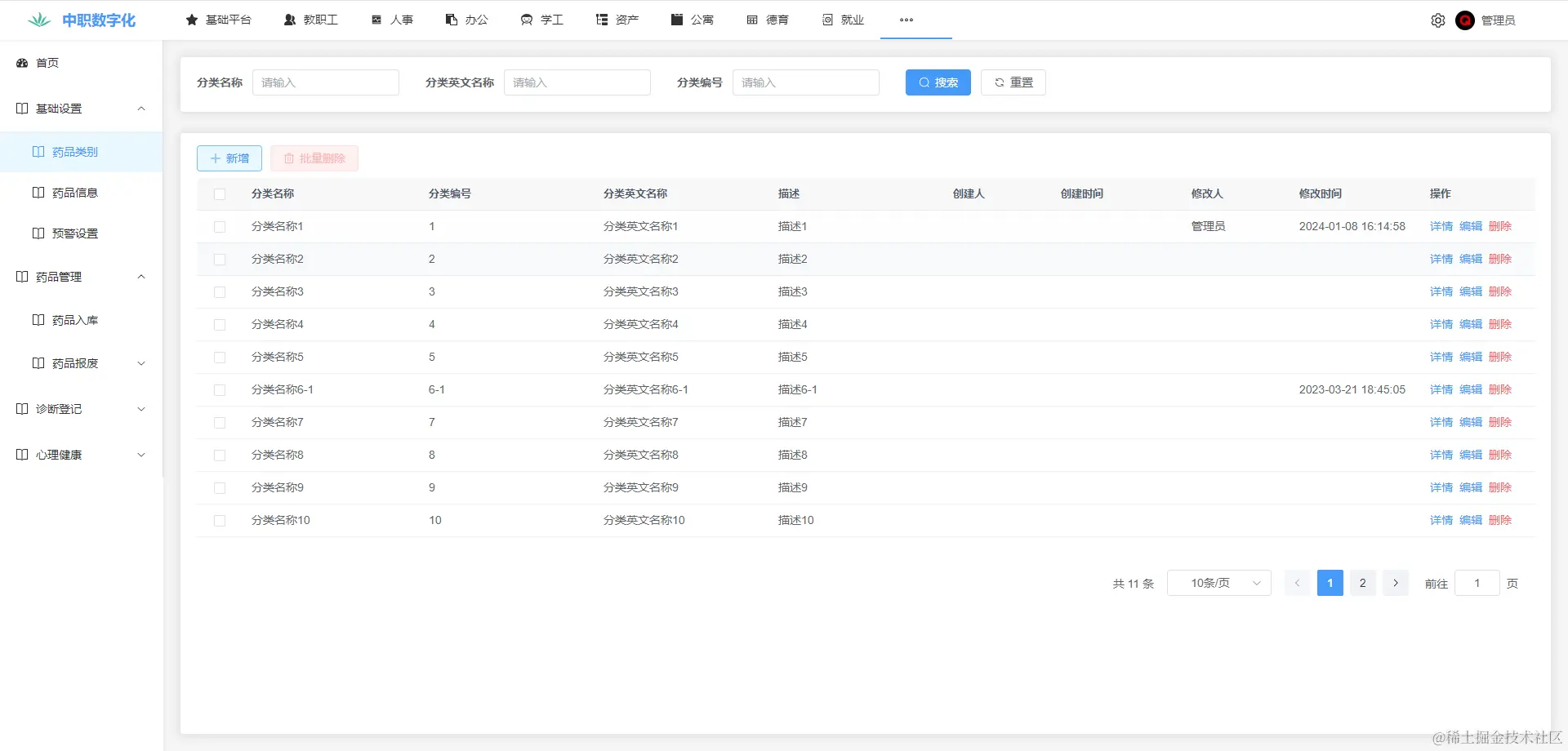Click the 人事 icon in top navigation

376,20
